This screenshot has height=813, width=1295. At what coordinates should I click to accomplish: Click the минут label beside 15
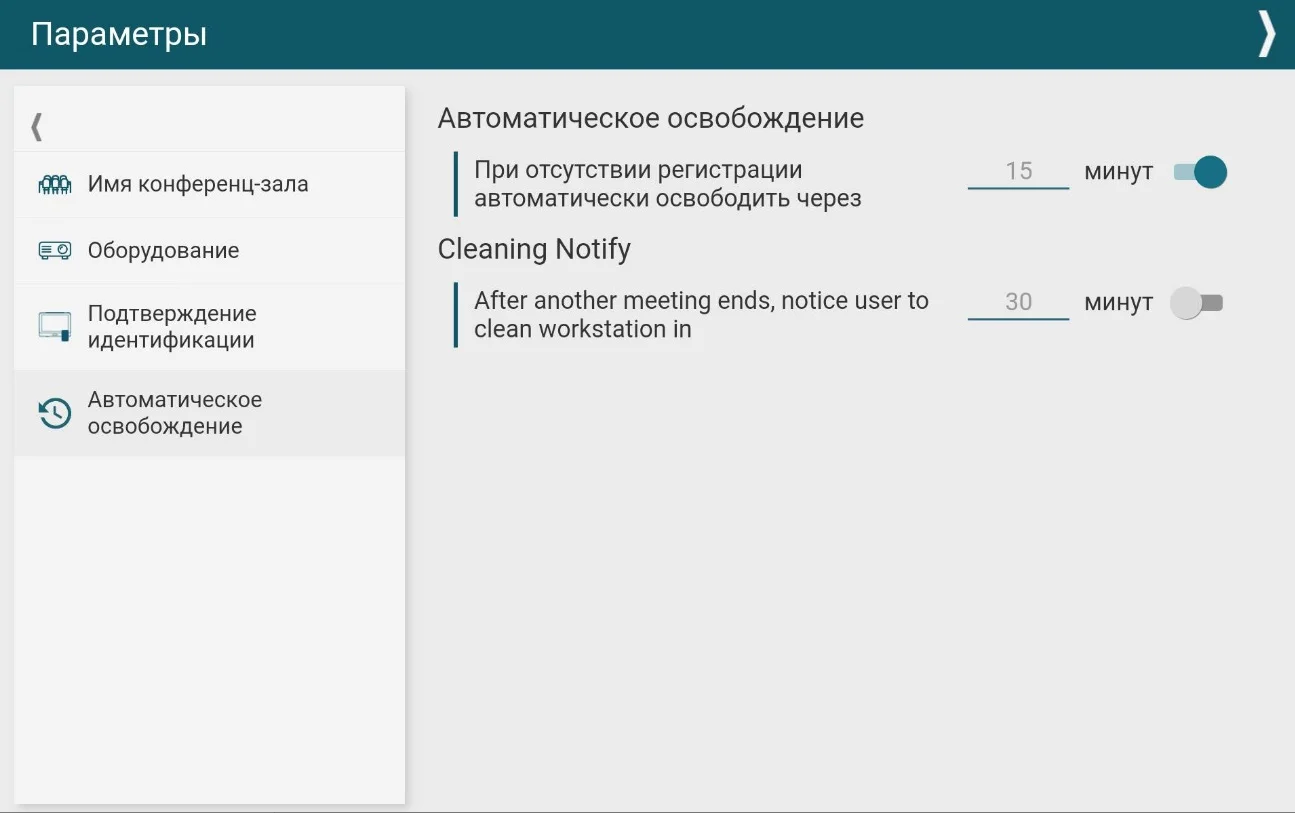tap(1118, 172)
